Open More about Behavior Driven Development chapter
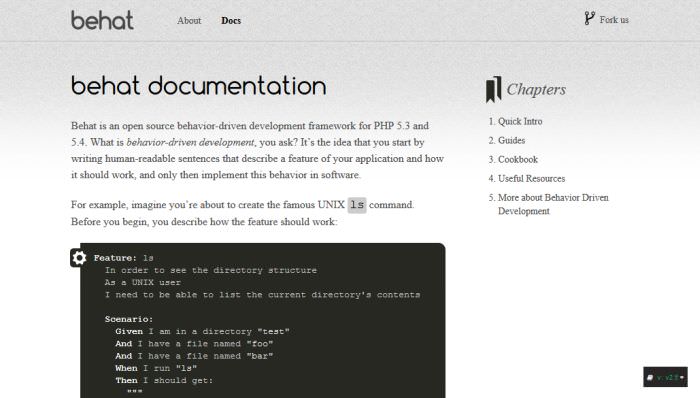This screenshot has width=700, height=398. coord(553,204)
